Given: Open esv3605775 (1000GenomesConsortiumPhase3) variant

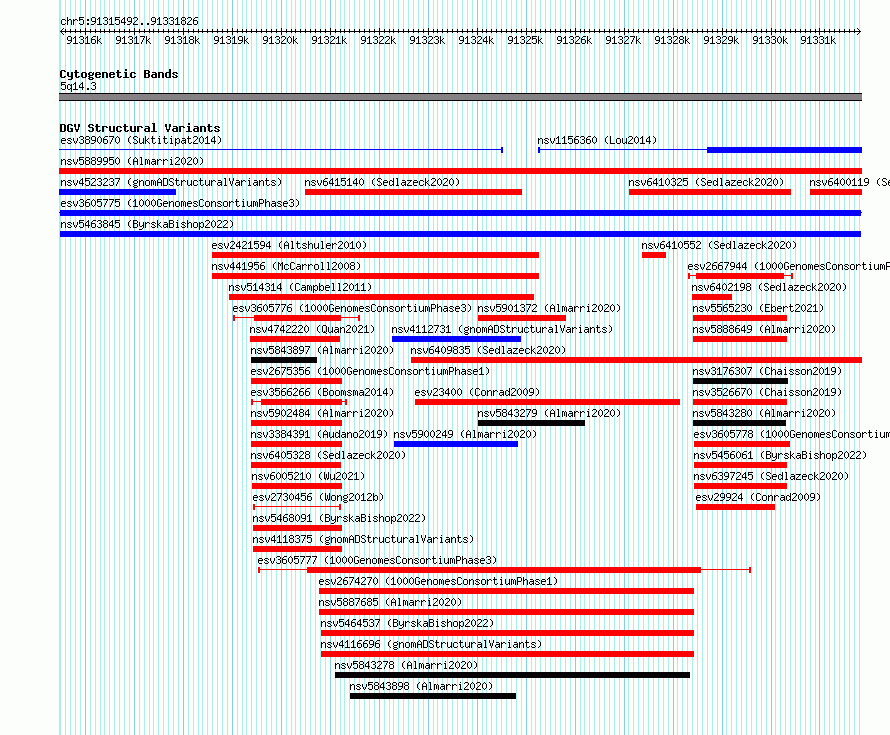Looking at the screenshot, I should coord(180,203).
